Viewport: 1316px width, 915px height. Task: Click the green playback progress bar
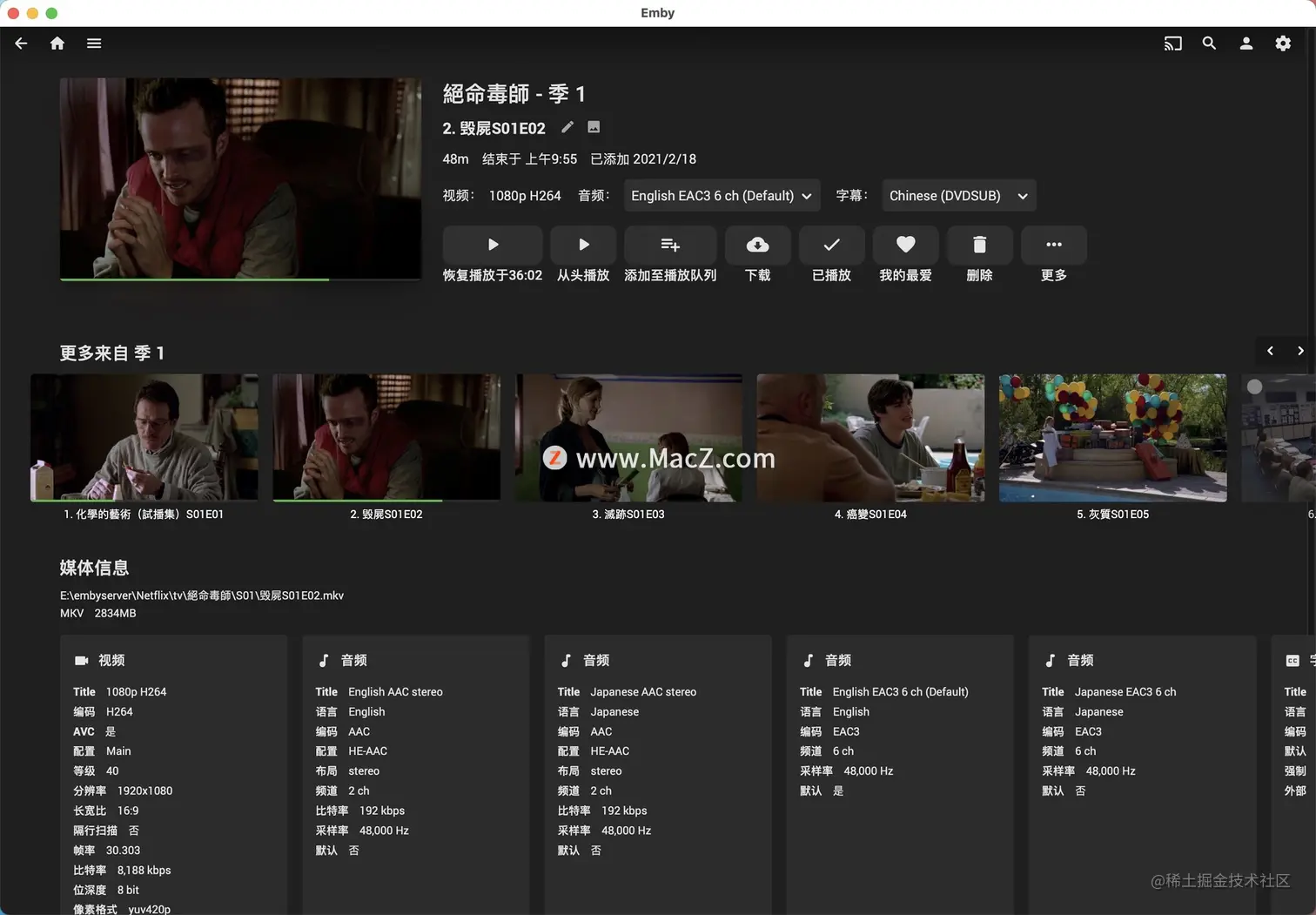[195, 279]
